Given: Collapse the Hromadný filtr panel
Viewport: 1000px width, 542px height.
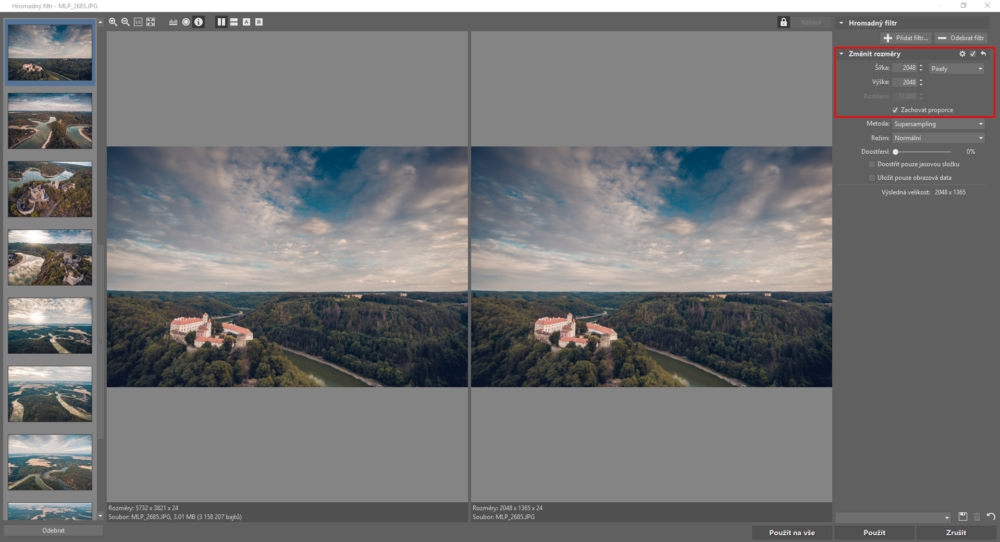Looking at the screenshot, I should [x=841, y=23].
